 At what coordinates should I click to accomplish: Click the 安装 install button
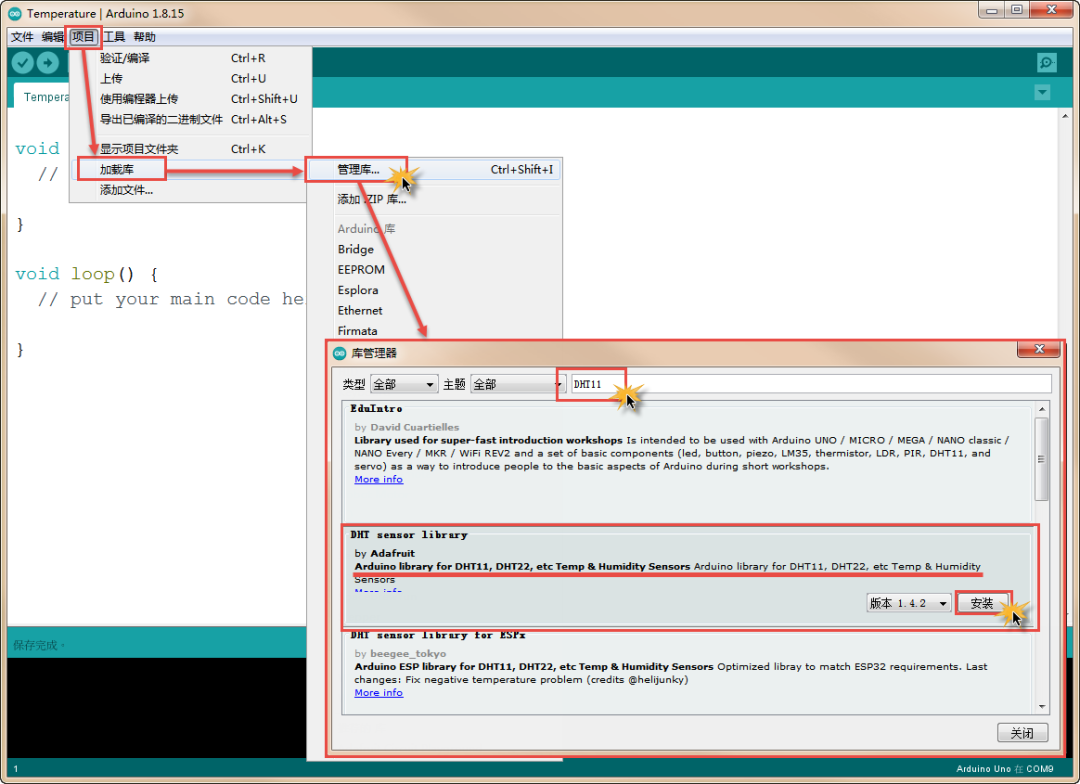tap(981, 604)
